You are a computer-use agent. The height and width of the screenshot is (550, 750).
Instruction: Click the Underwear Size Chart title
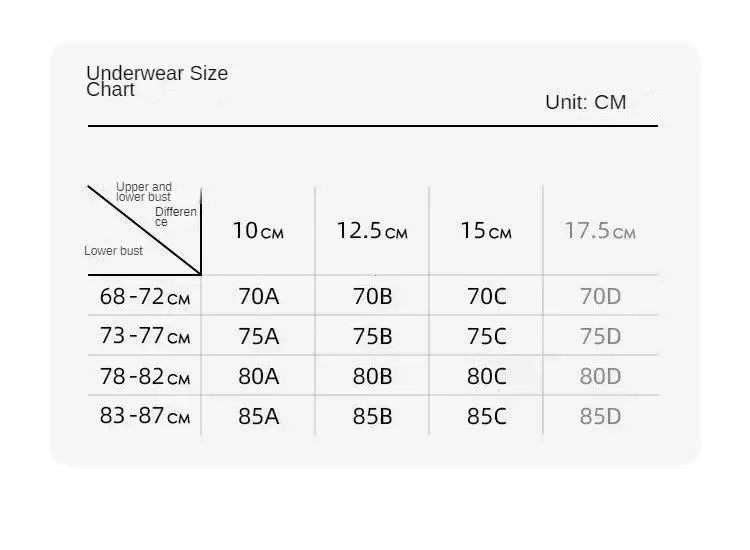click(157, 81)
